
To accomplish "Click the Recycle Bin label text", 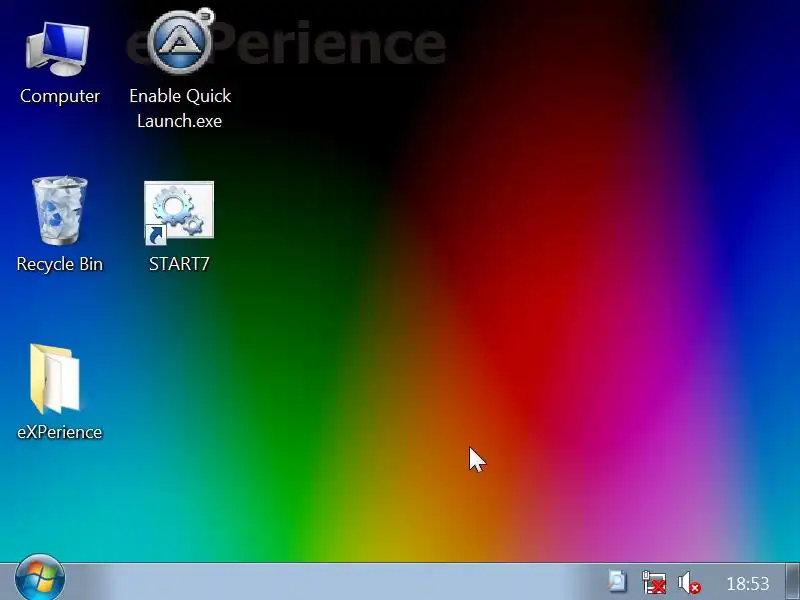I will (60, 264).
